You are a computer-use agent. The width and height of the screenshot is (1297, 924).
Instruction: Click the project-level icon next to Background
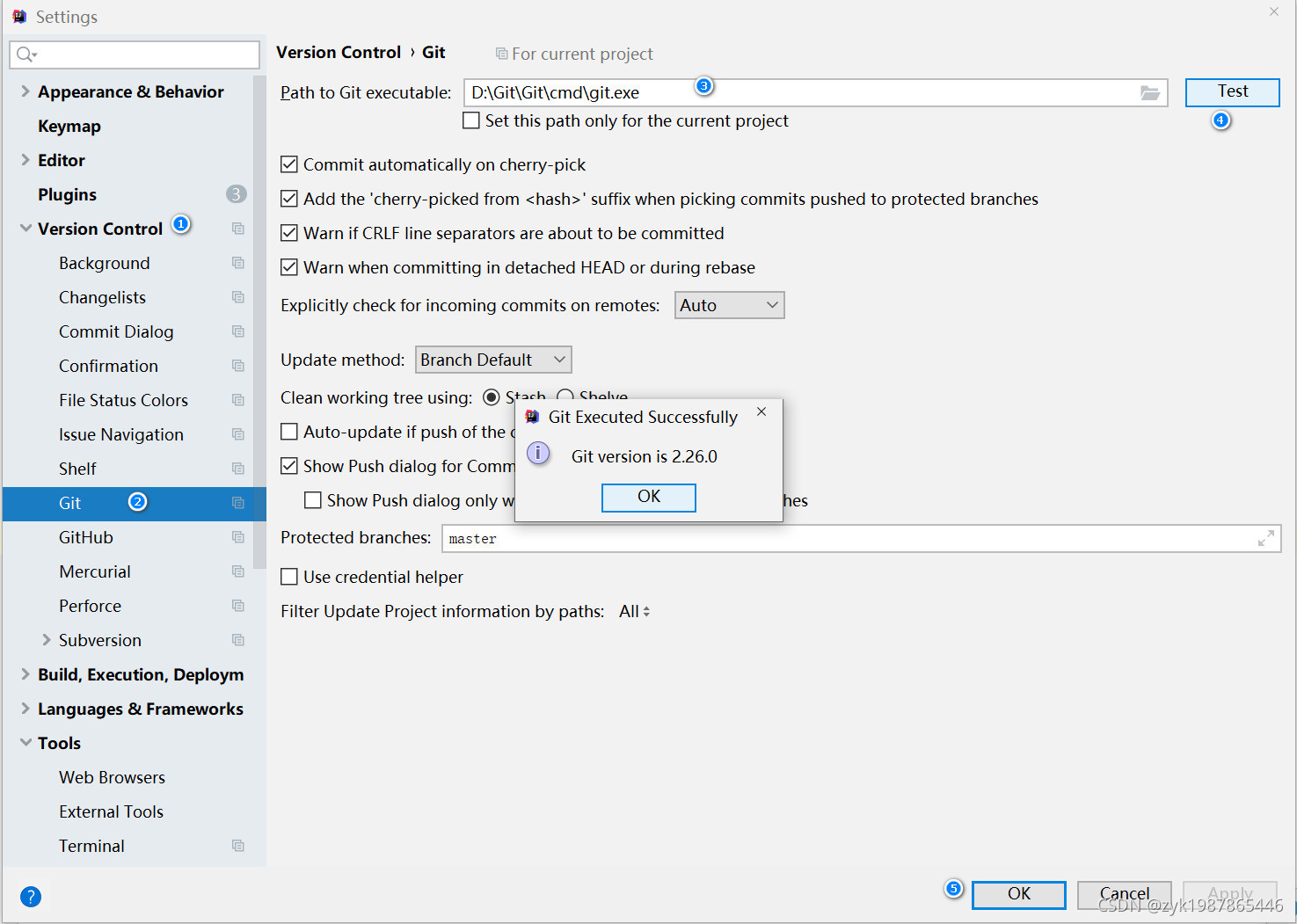(238, 263)
